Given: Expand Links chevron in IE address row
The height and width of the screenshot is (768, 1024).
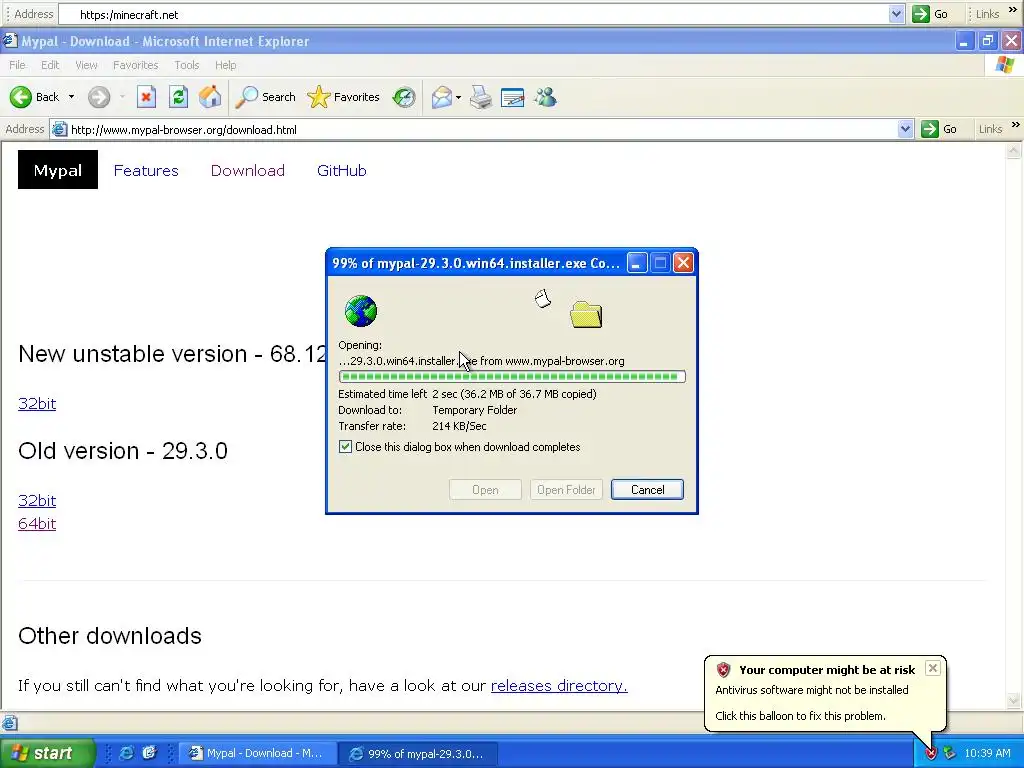Looking at the screenshot, I should coord(1015,125).
